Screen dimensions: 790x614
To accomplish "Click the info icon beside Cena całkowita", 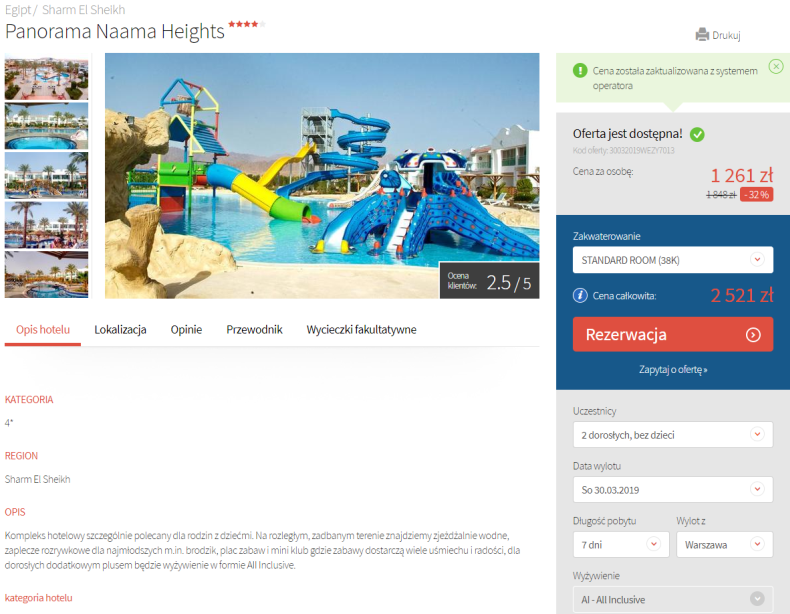I will tap(580, 295).
